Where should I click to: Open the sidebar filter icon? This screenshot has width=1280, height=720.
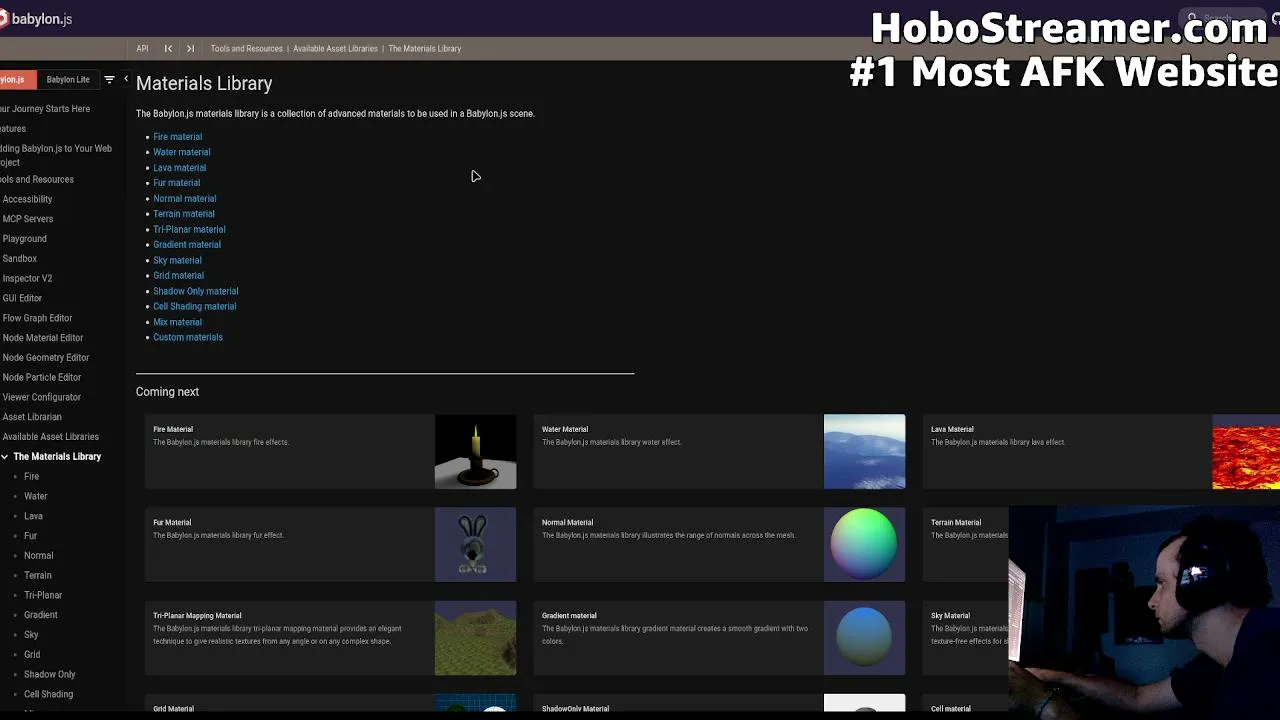(x=110, y=80)
